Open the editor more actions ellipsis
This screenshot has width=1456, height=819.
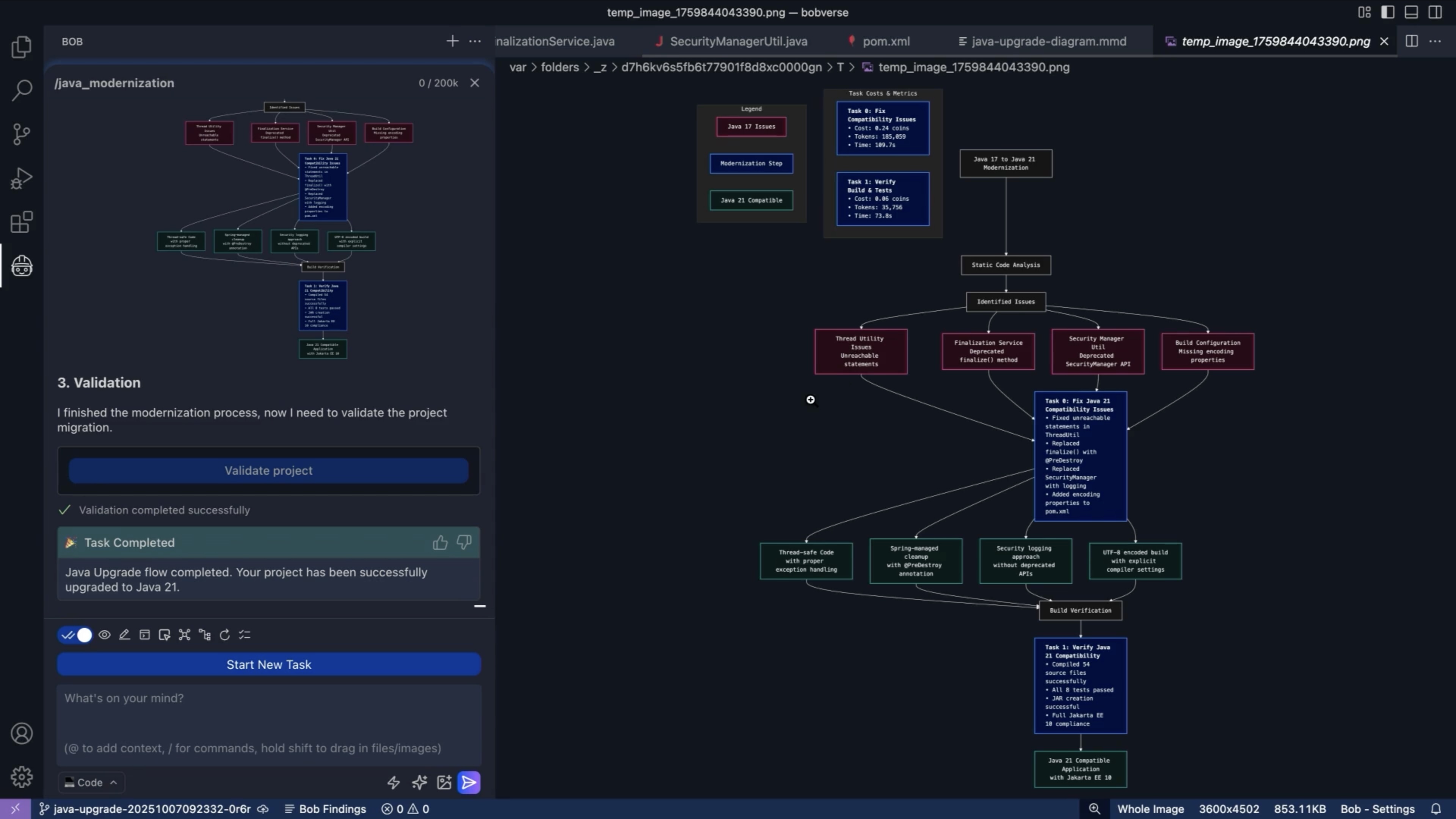(1435, 41)
